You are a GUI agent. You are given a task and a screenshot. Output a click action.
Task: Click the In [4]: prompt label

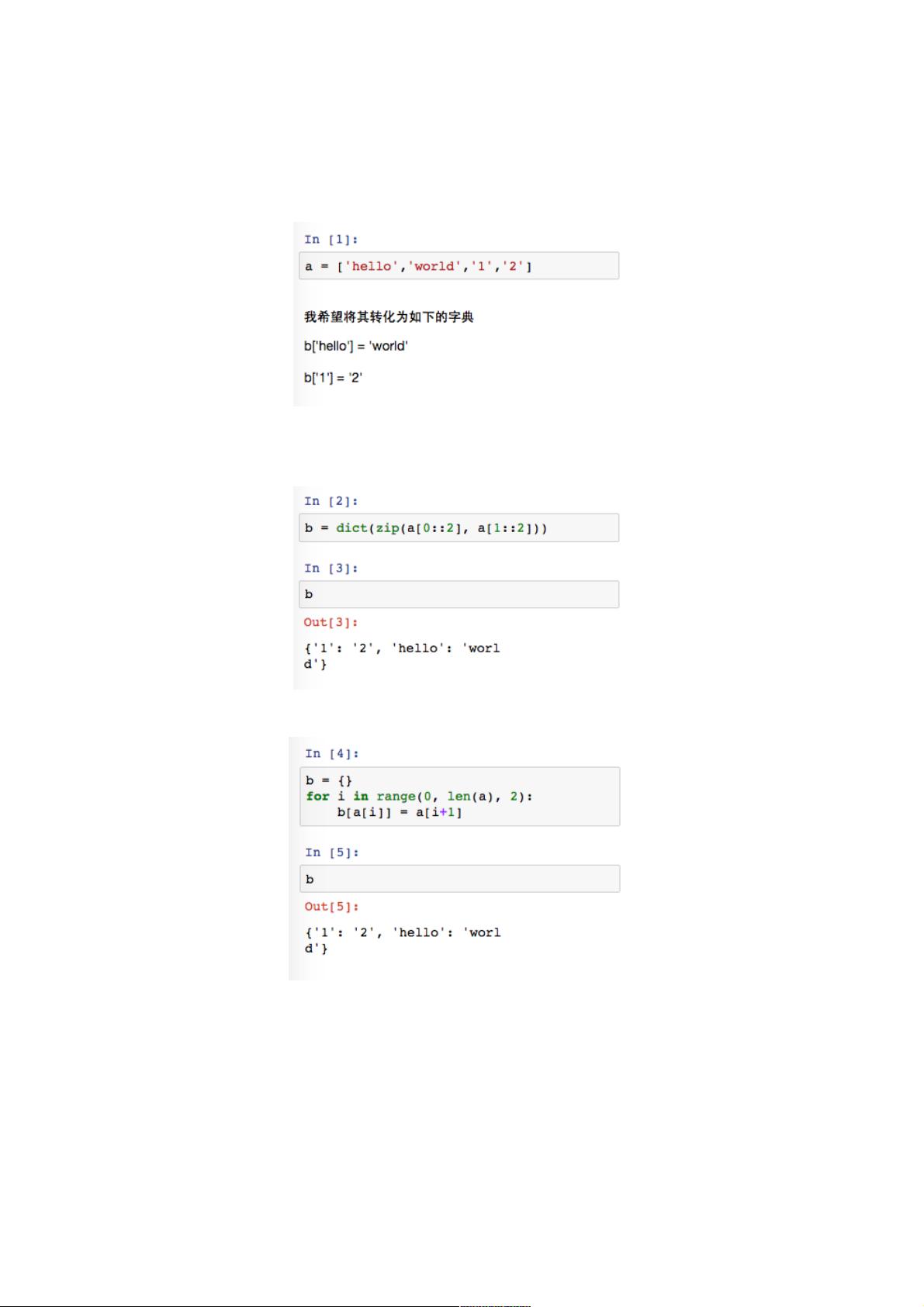(332, 754)
